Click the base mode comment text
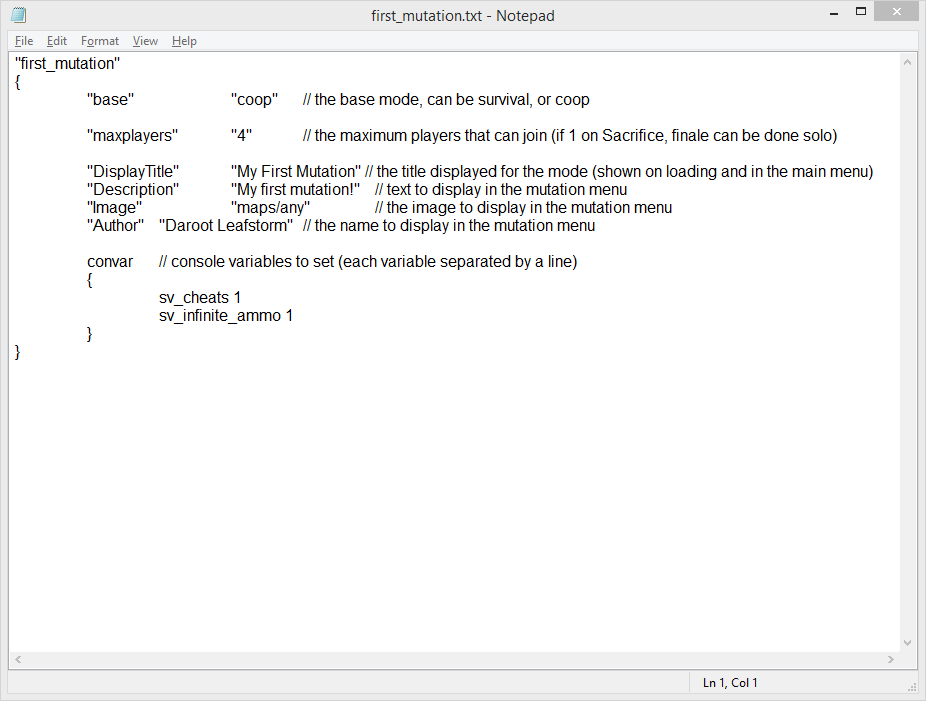The image size is (926, 701). [x=446, y=100]
